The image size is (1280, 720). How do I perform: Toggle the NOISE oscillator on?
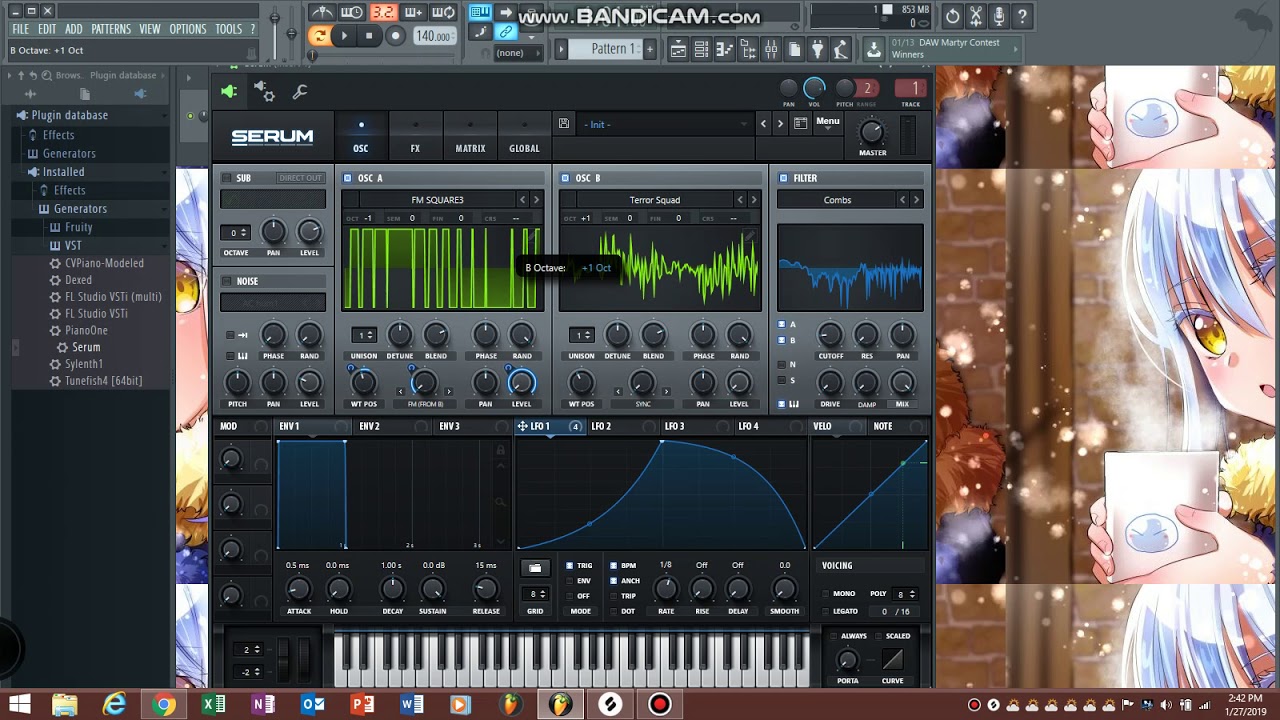tap(227, 282)
